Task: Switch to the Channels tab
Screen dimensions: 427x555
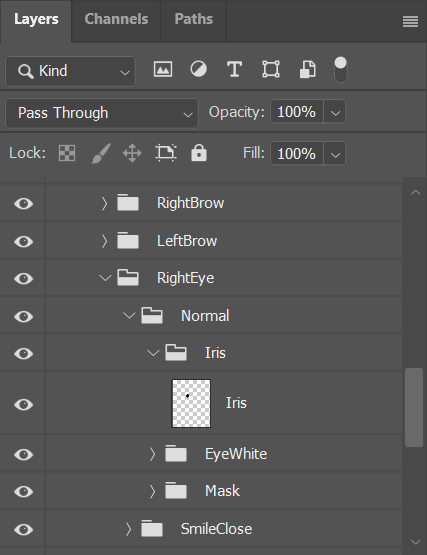Action: (116, 19)
